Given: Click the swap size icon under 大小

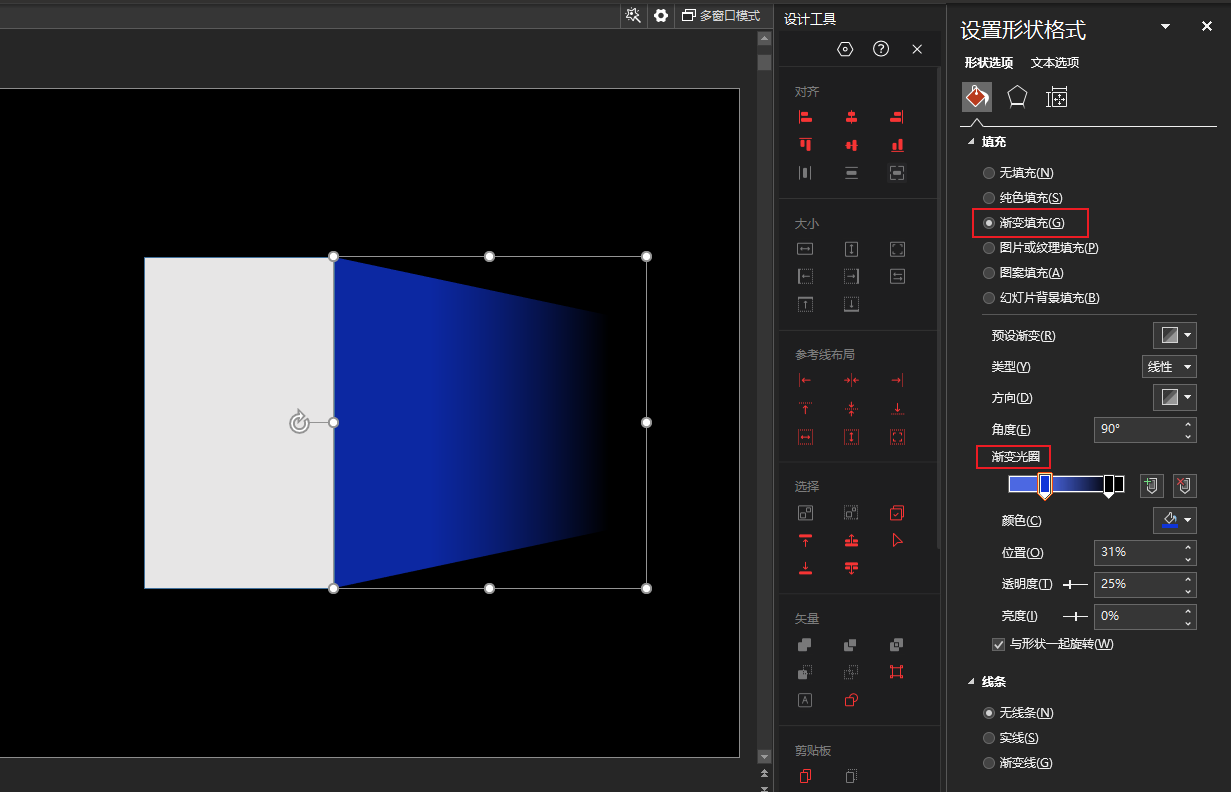Looking at the screenshot, I should tap(897, 276).
